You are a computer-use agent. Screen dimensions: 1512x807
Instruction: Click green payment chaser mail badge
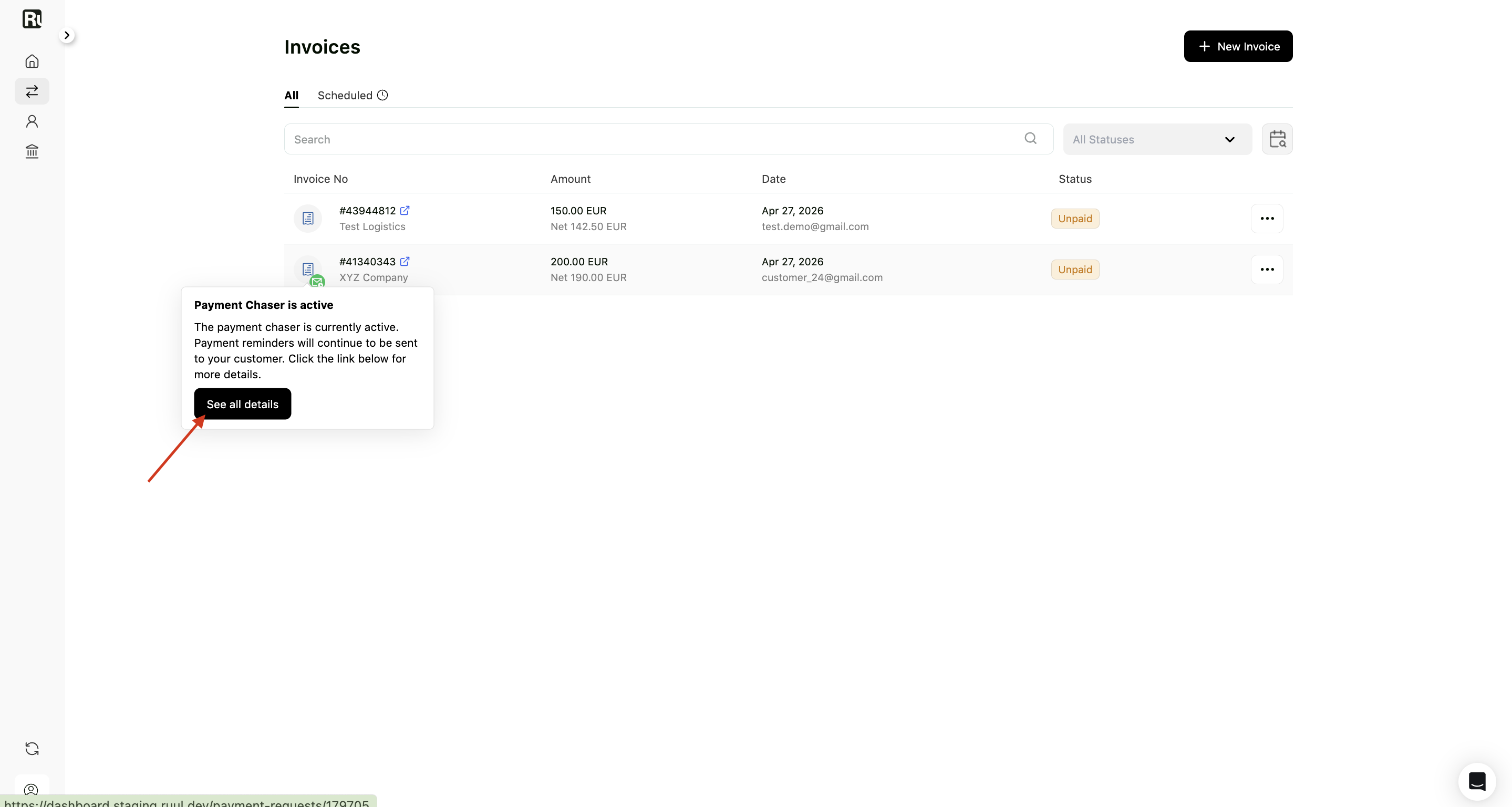[x=317, y=282]
